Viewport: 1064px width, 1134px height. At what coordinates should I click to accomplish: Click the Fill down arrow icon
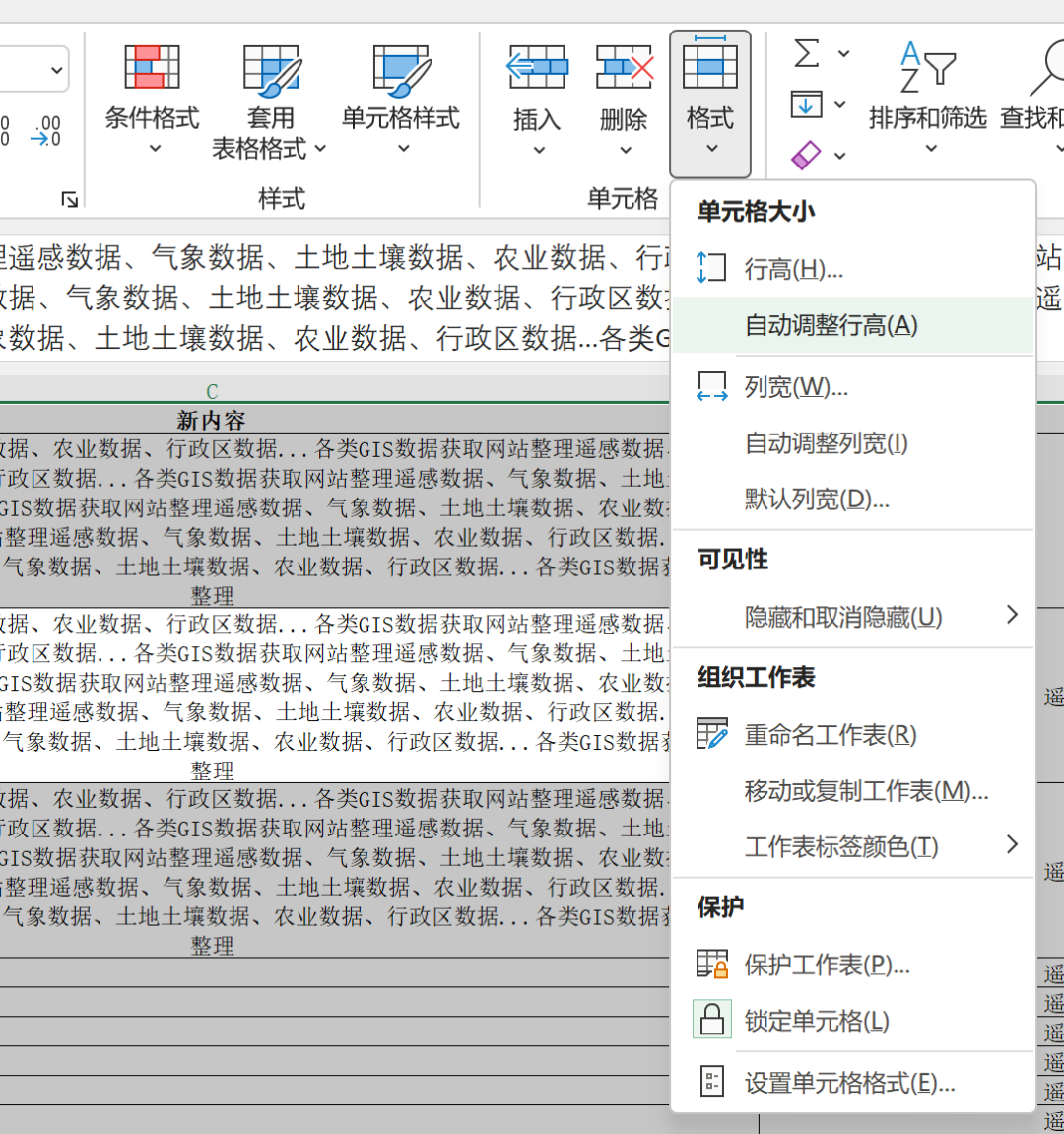click(807, 104)
